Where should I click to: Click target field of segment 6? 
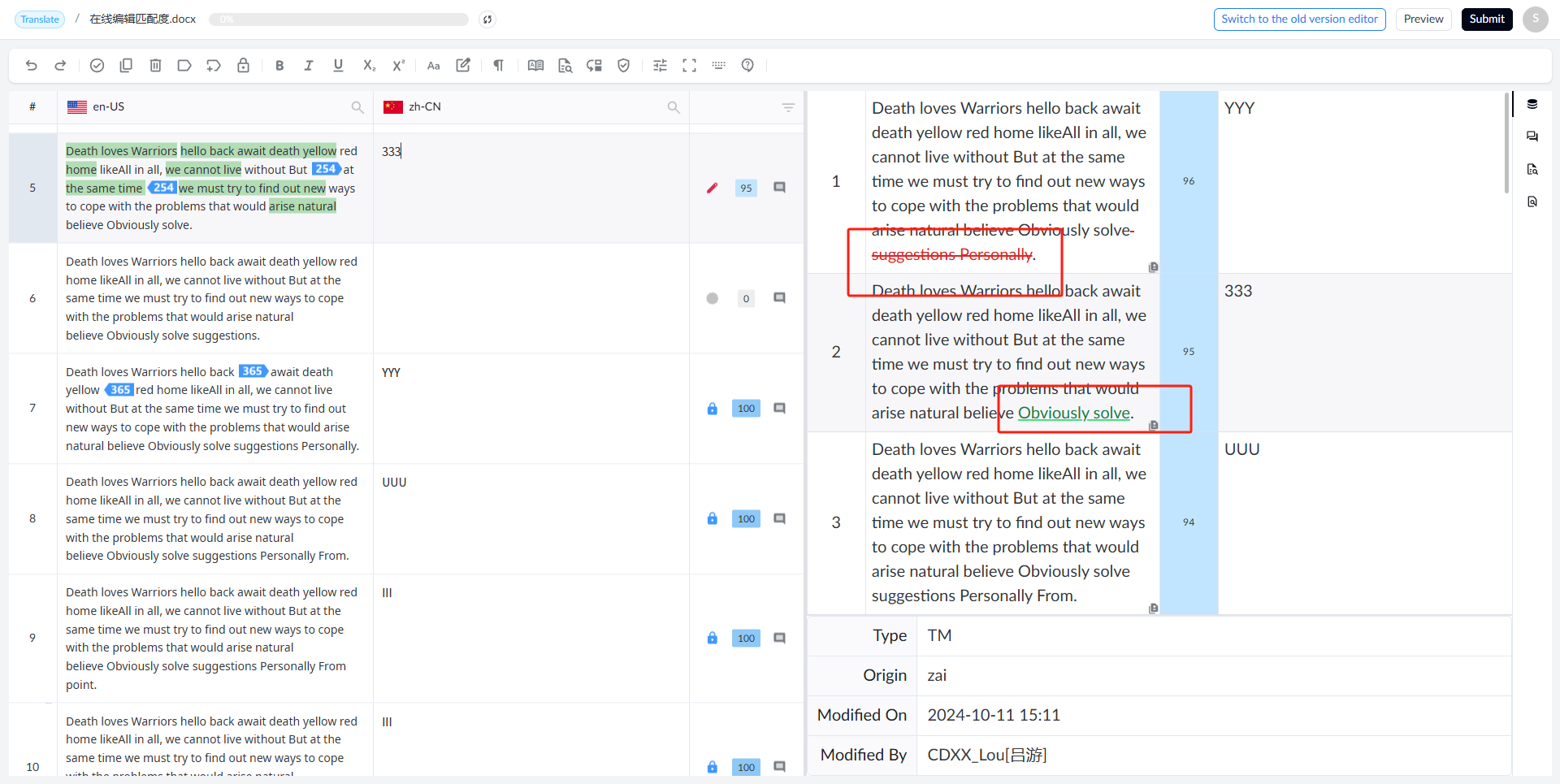coord(531,298)
